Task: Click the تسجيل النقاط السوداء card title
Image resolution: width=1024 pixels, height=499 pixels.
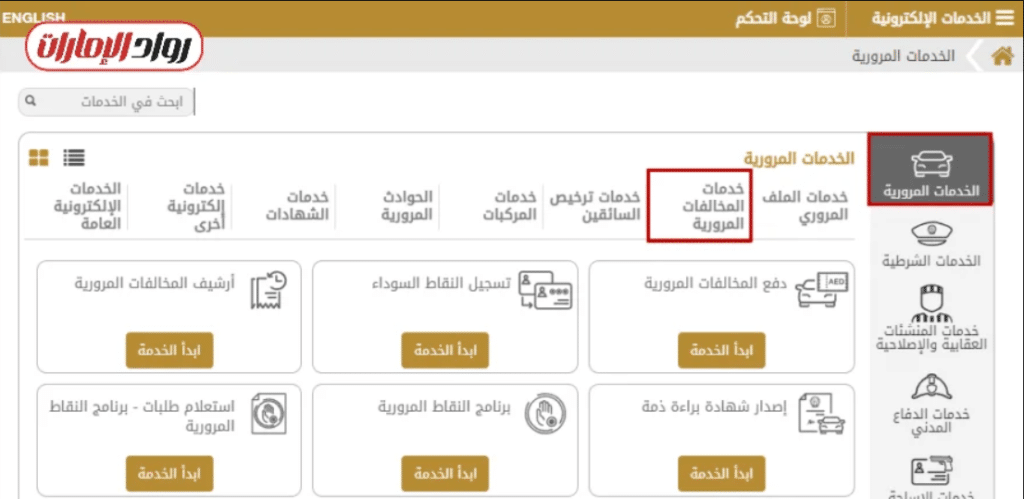Action: click(x=441, y=283)
